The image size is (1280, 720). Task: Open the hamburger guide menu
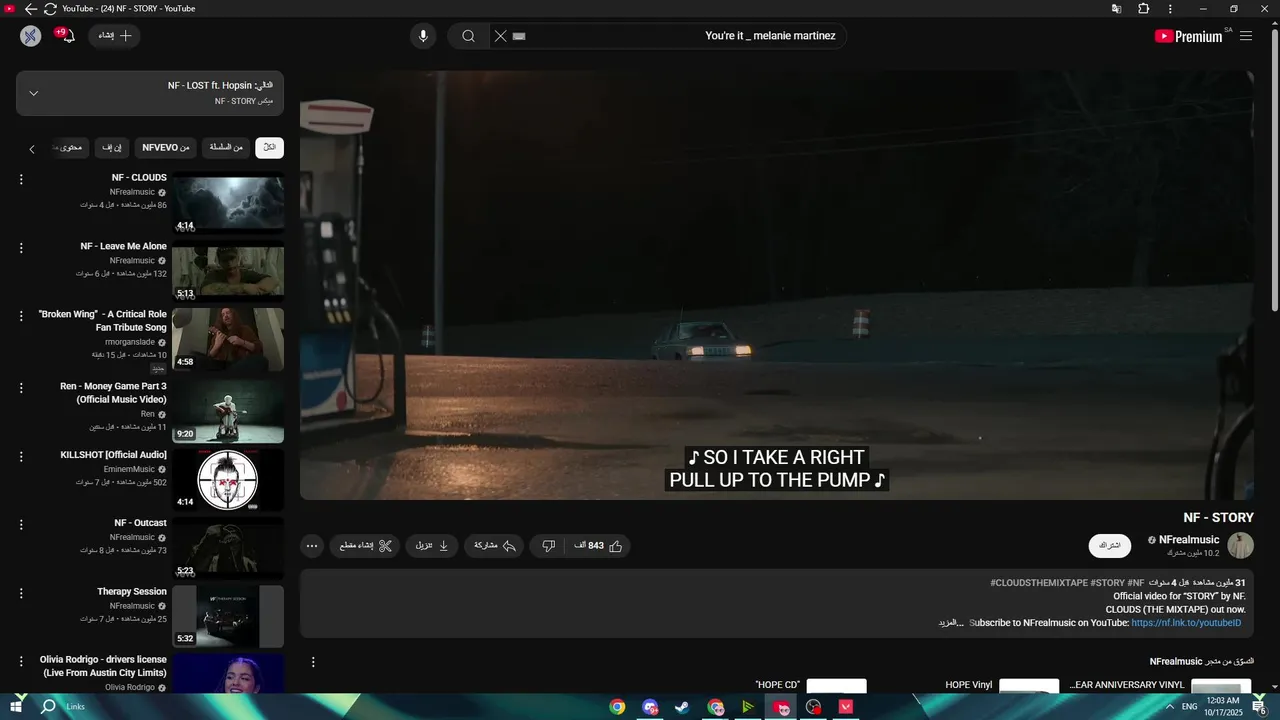[x=1246, y=36]
